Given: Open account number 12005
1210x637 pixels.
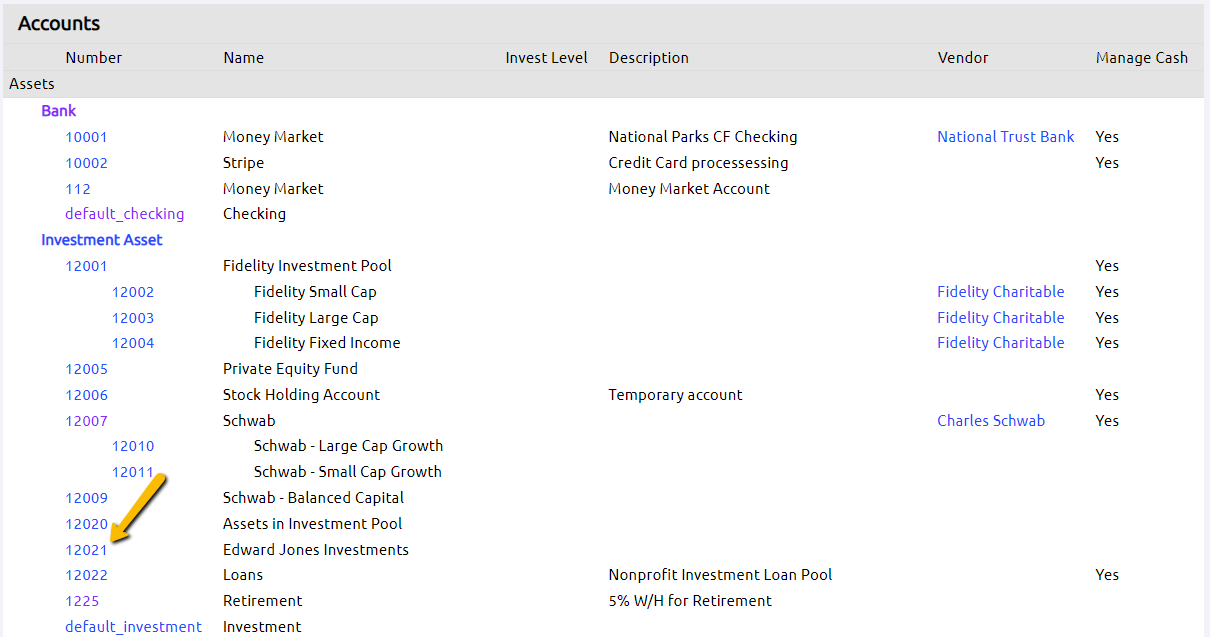Looking at the screenshot, I should pos(86,369).
